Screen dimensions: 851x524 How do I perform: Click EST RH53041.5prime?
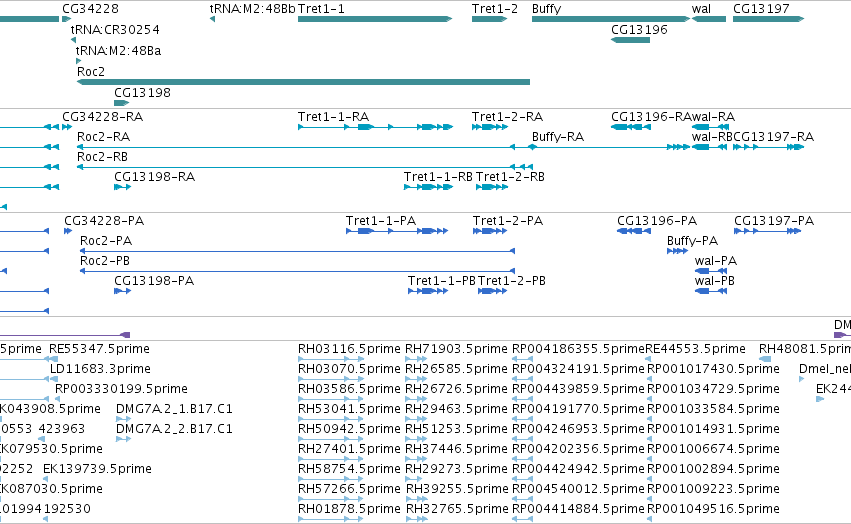tap(349, 408)
